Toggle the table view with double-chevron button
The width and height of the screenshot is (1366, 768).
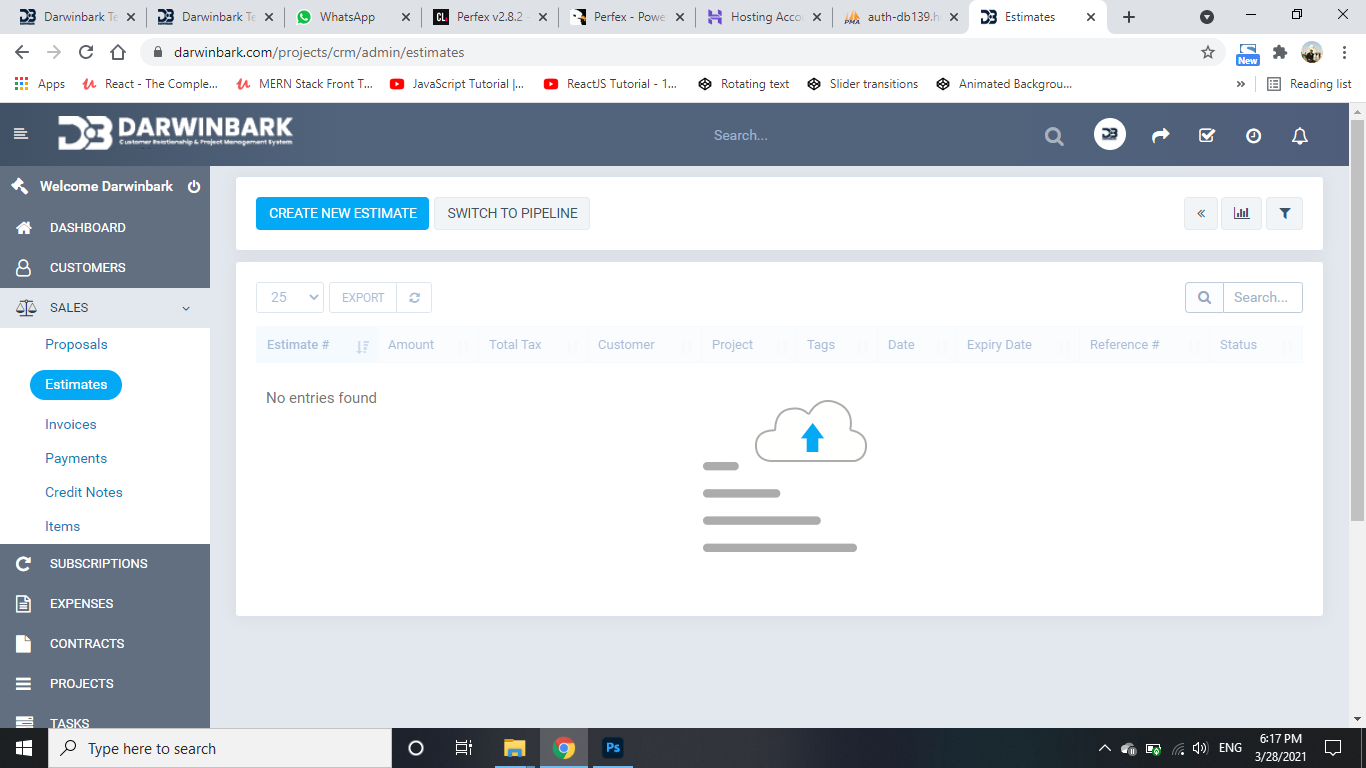[x=1200, y=213]
